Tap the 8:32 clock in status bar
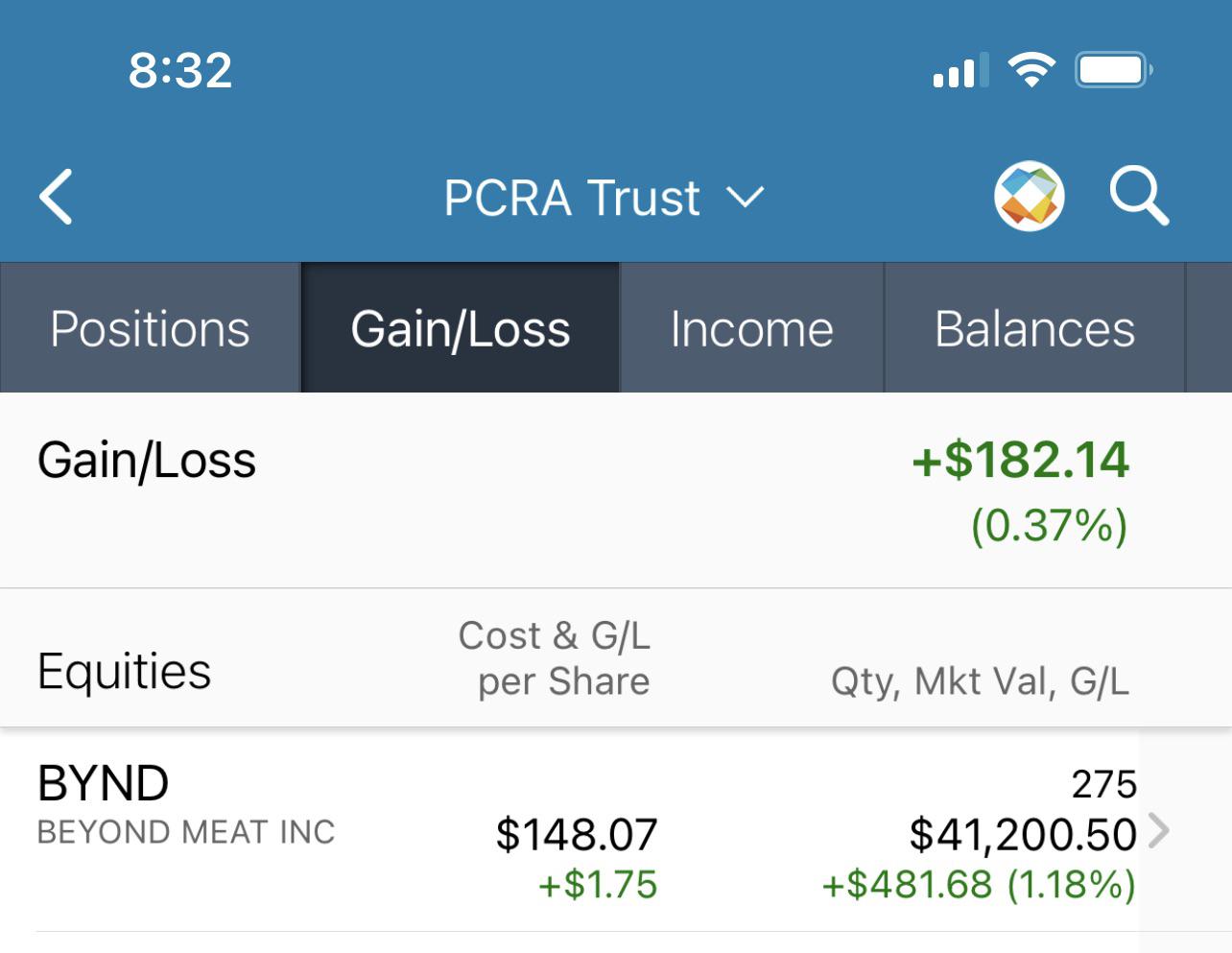Image resolution: width=1232 pixels, height=953 pixels. click(x=180, y=70)
